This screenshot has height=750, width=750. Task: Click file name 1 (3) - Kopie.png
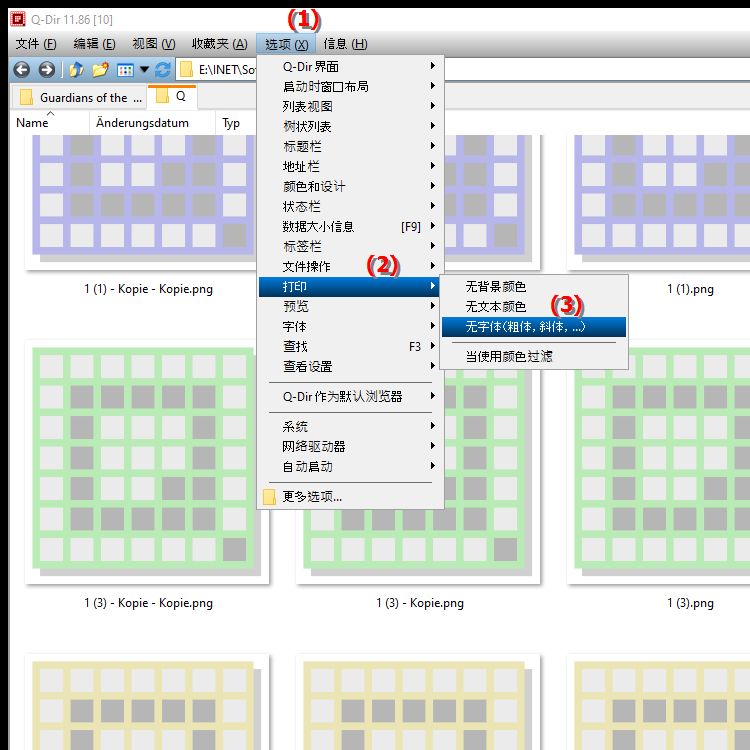point(420,603)
